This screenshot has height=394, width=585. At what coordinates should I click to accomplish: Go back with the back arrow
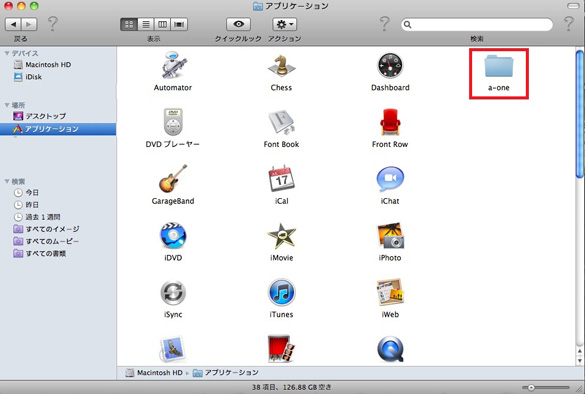pyautogui.click(x=13, y=25)
